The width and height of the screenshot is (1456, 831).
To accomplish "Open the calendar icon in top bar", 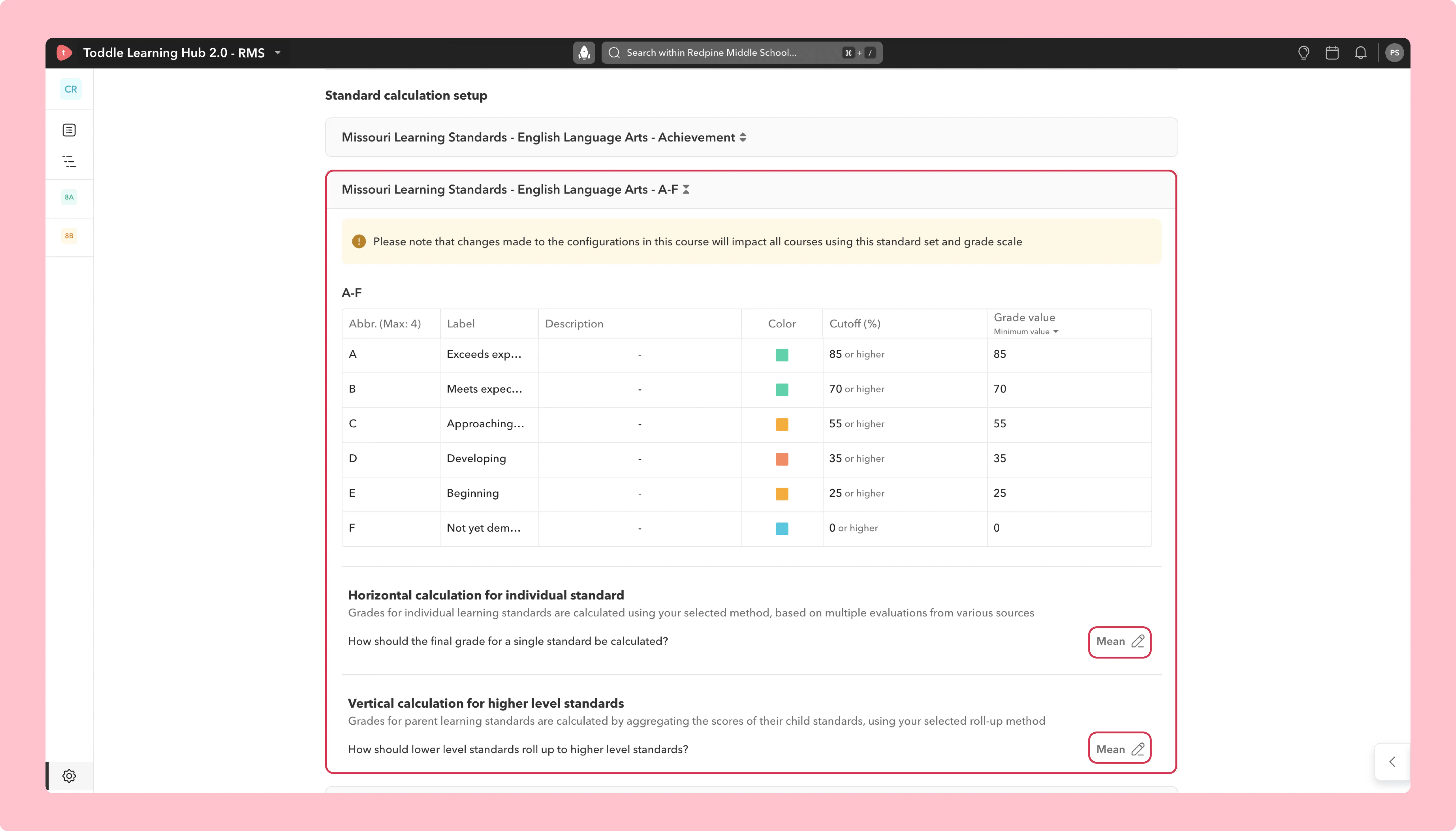I will coord(1332,53).
